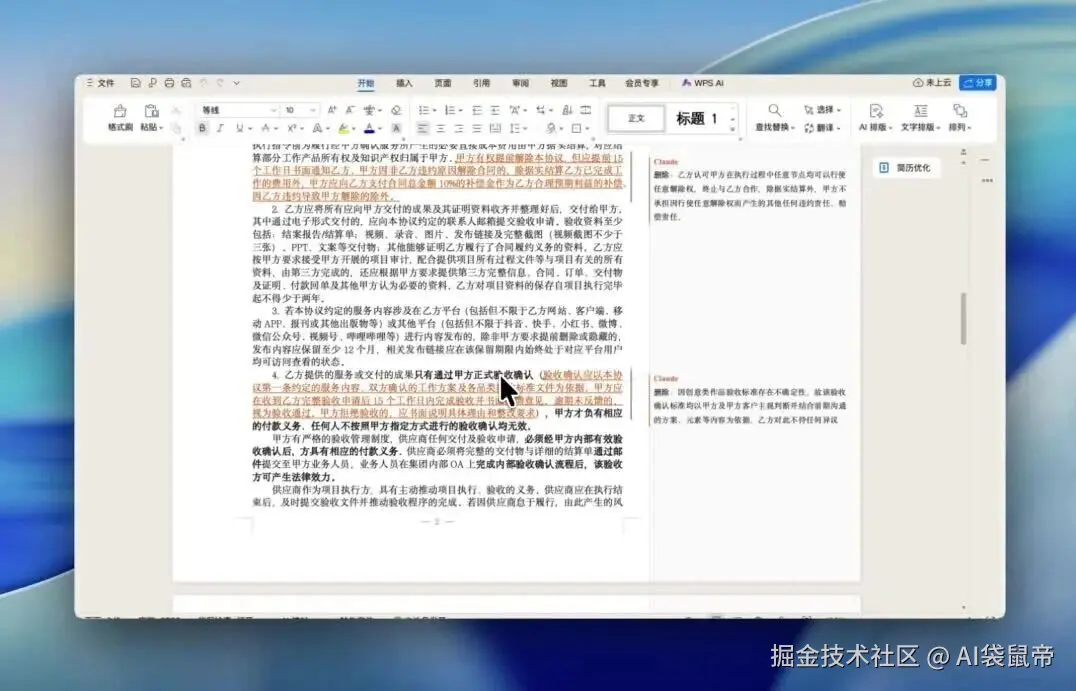Click the blue 分享 share button

978,83
